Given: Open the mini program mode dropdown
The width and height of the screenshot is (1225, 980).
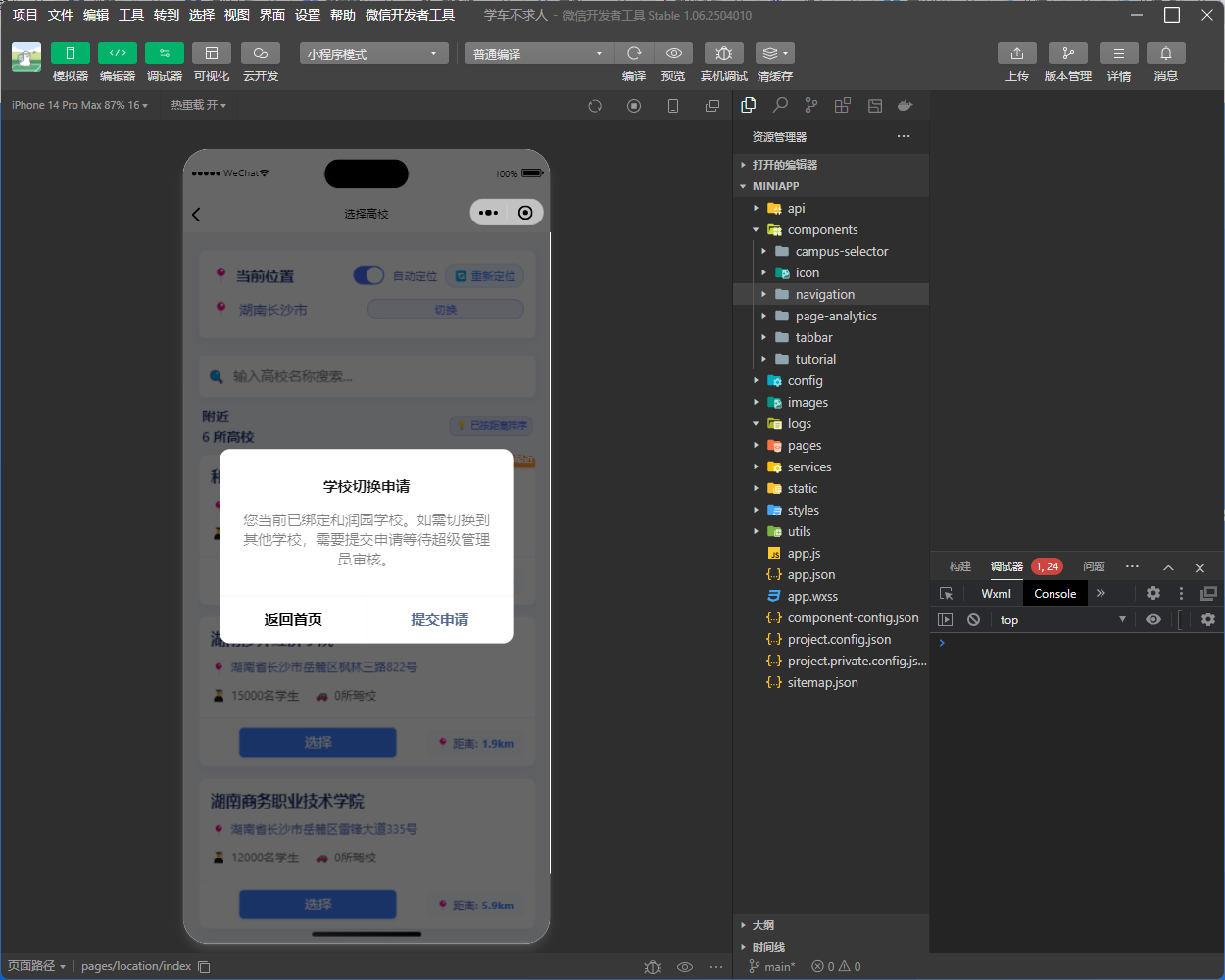Looking at the screenshot, I should 373,54.
